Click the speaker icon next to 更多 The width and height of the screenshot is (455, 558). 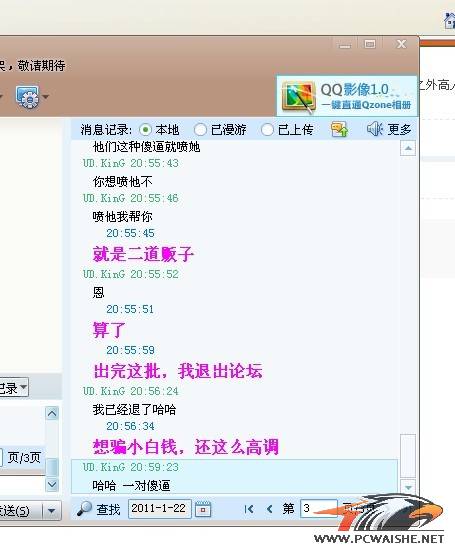(x=374, y=129)
